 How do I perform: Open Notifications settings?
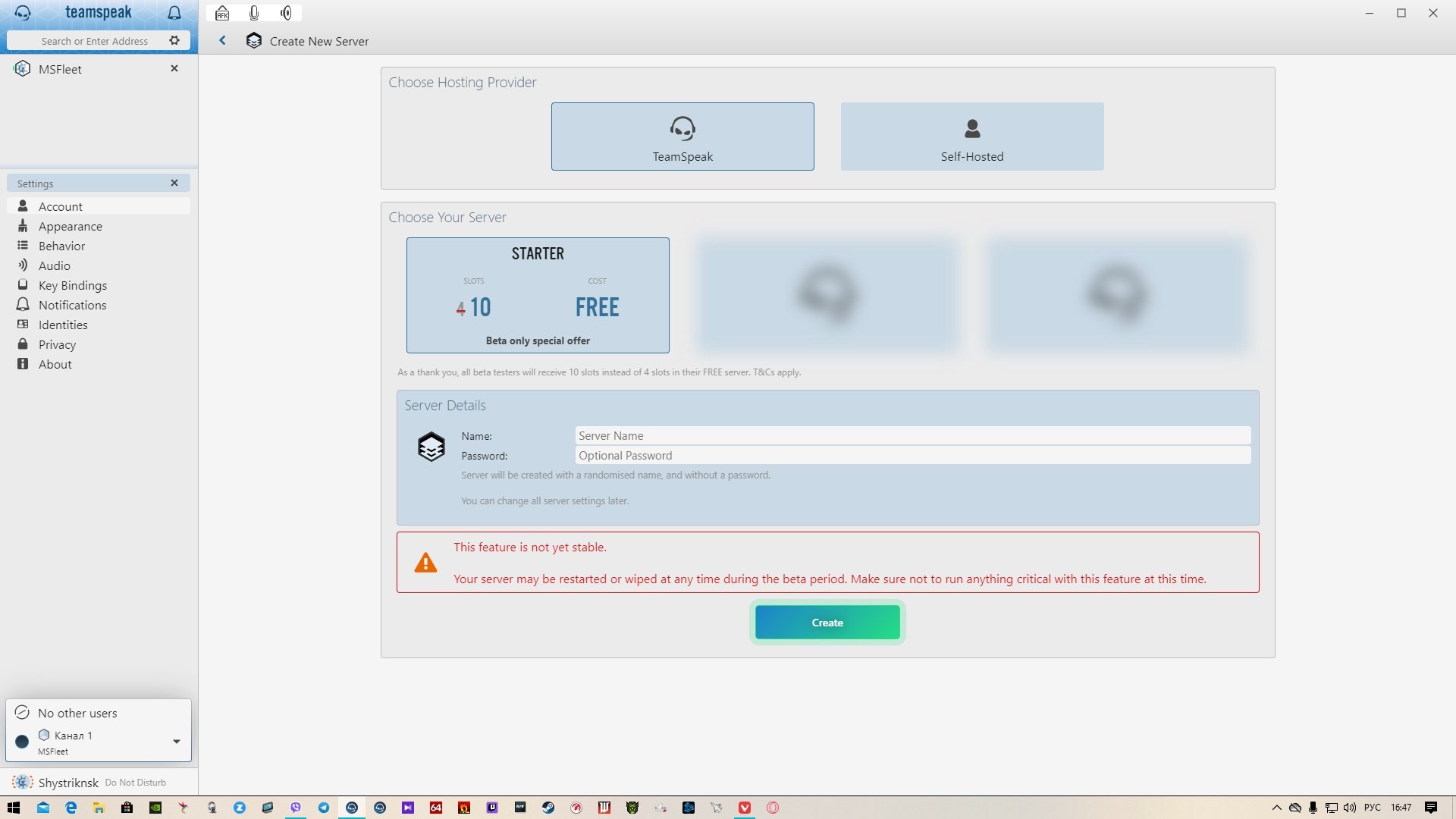[99, 305]
